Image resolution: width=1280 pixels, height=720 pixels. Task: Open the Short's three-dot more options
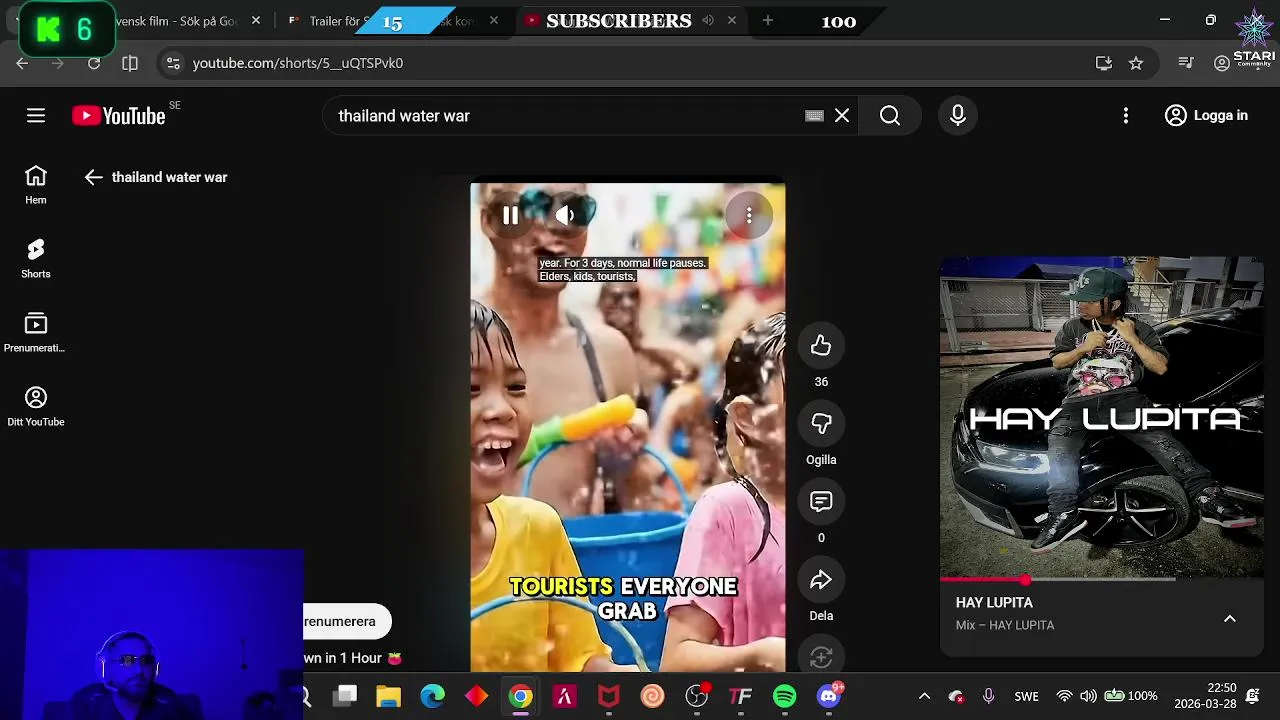click(x=749, y=216)
